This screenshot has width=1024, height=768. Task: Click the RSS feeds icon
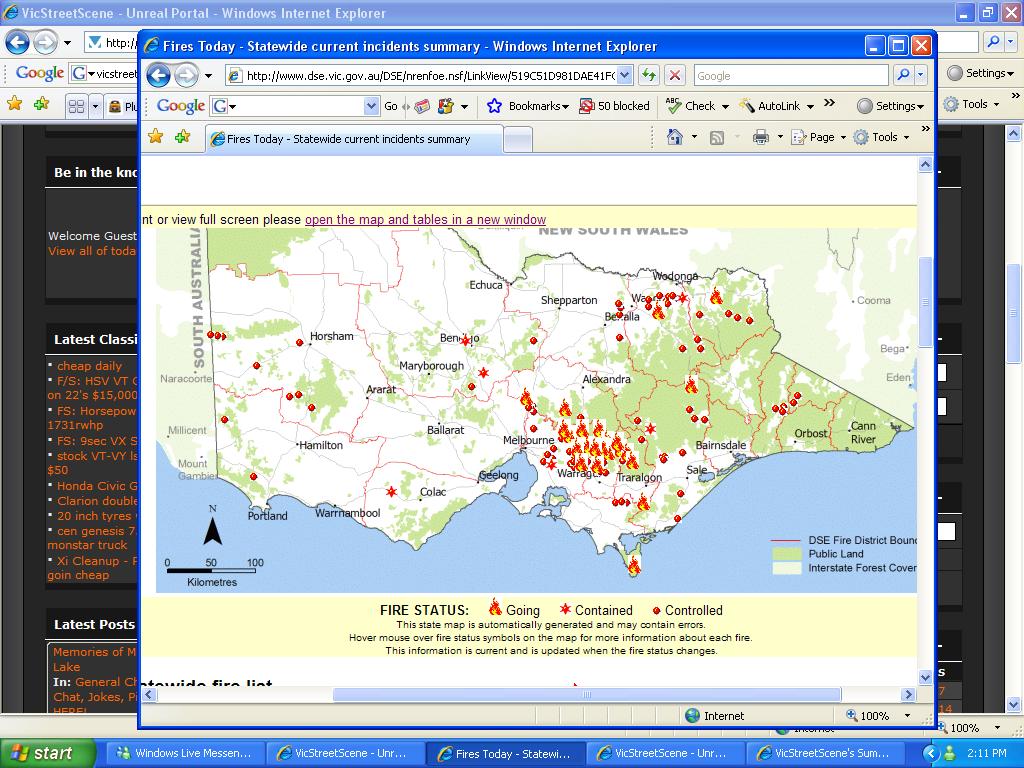pos(716,137)
